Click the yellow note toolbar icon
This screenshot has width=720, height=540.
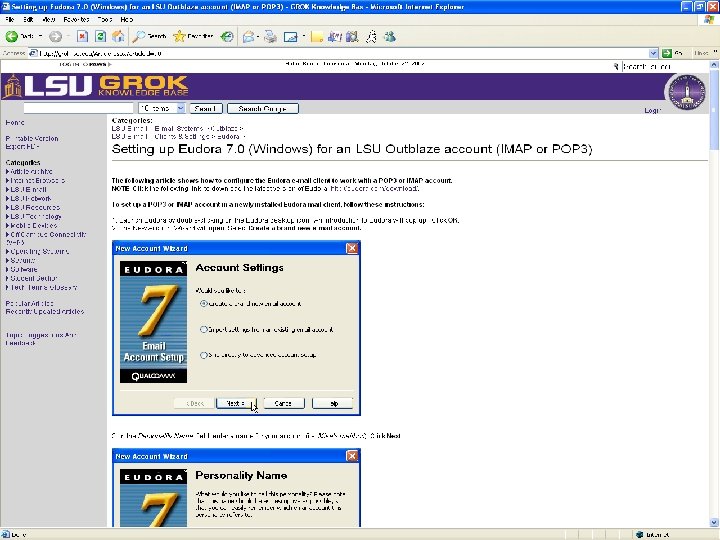point(316,36)
